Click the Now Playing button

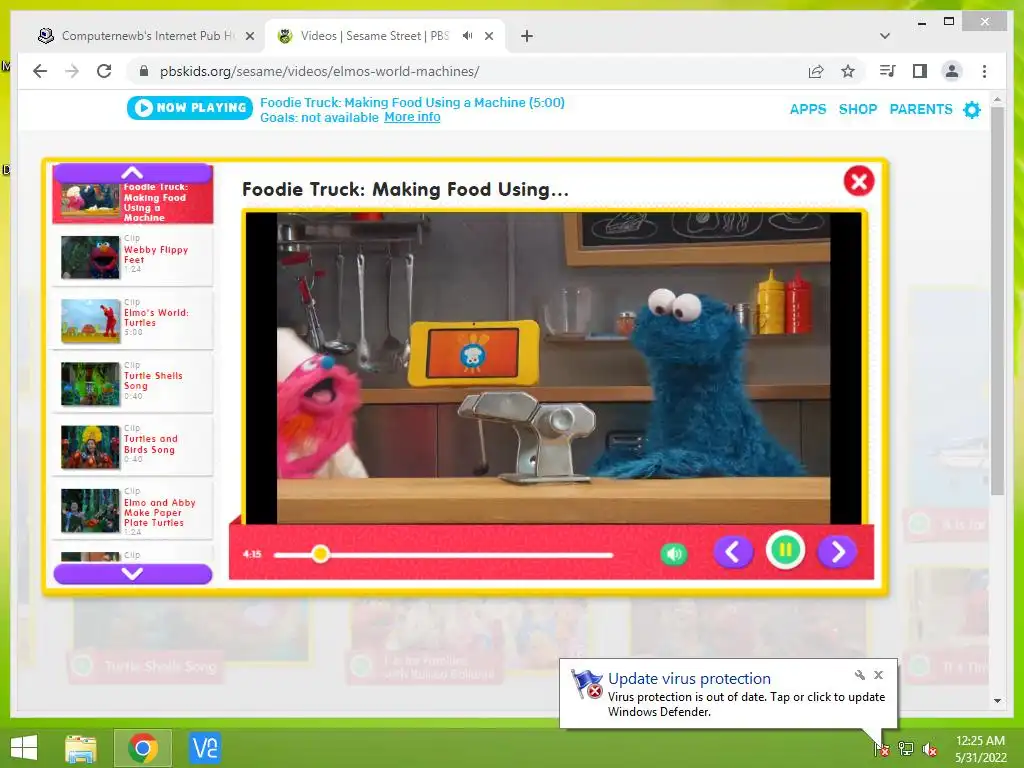click(189, 108)
